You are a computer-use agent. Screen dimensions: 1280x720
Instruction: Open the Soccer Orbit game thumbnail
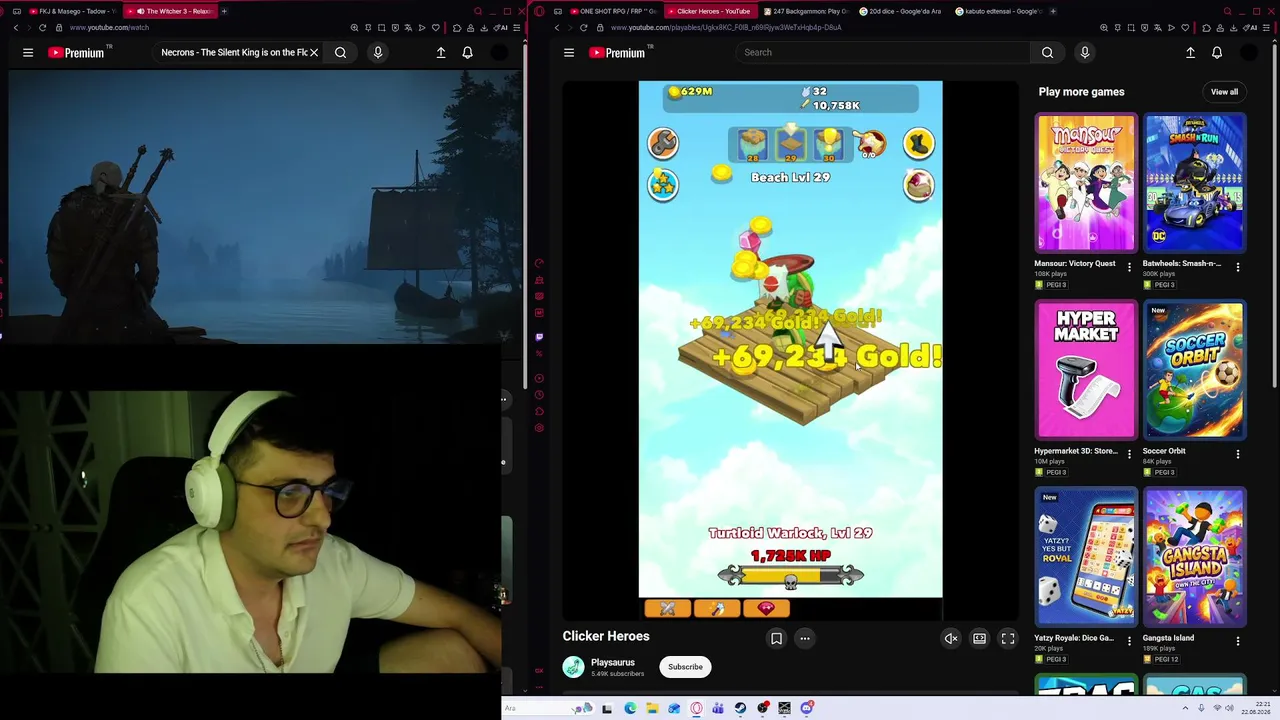click(x=1195, y=370)
